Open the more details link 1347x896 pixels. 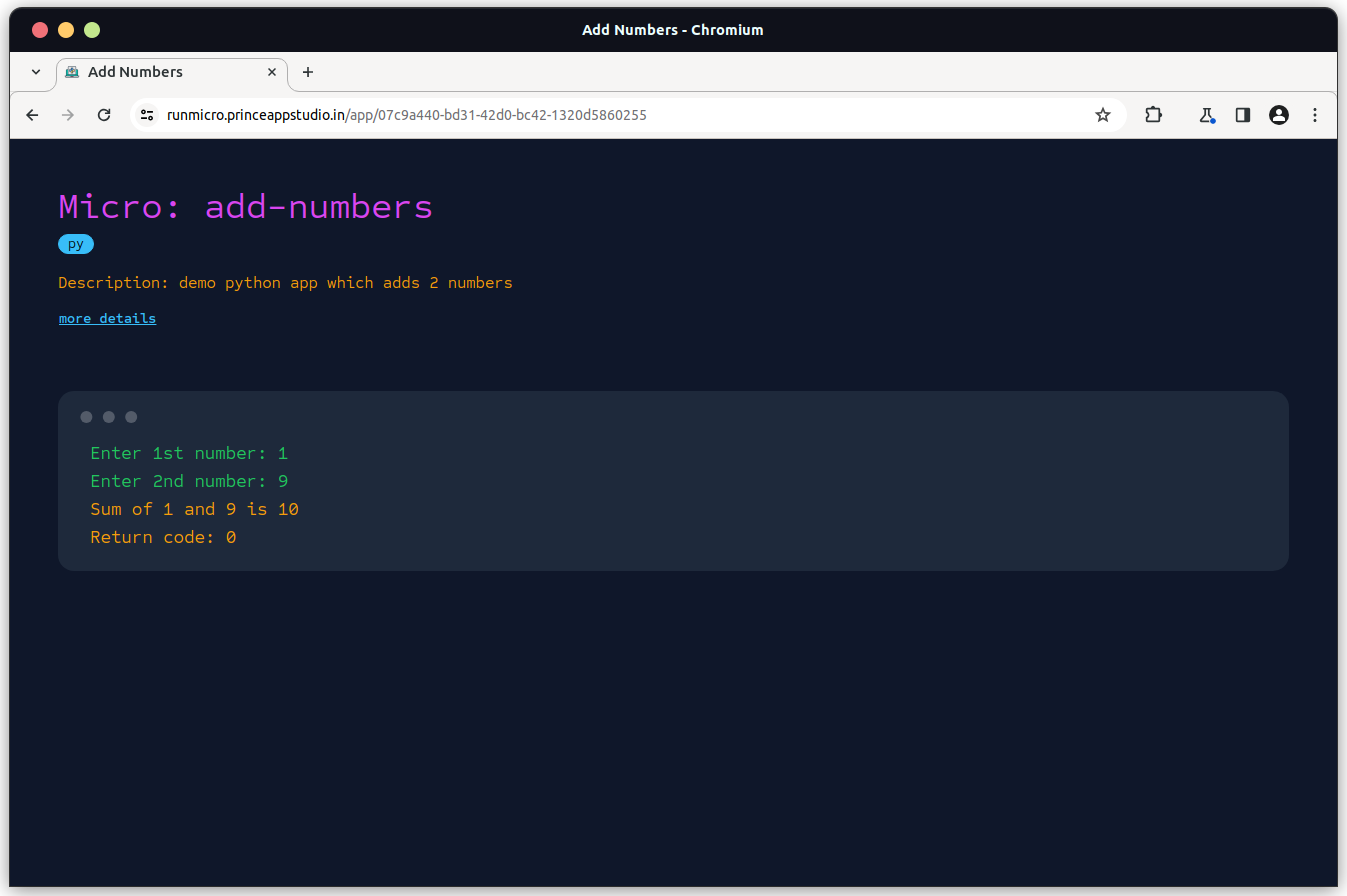pyautogui.click(x=107, y=318)
